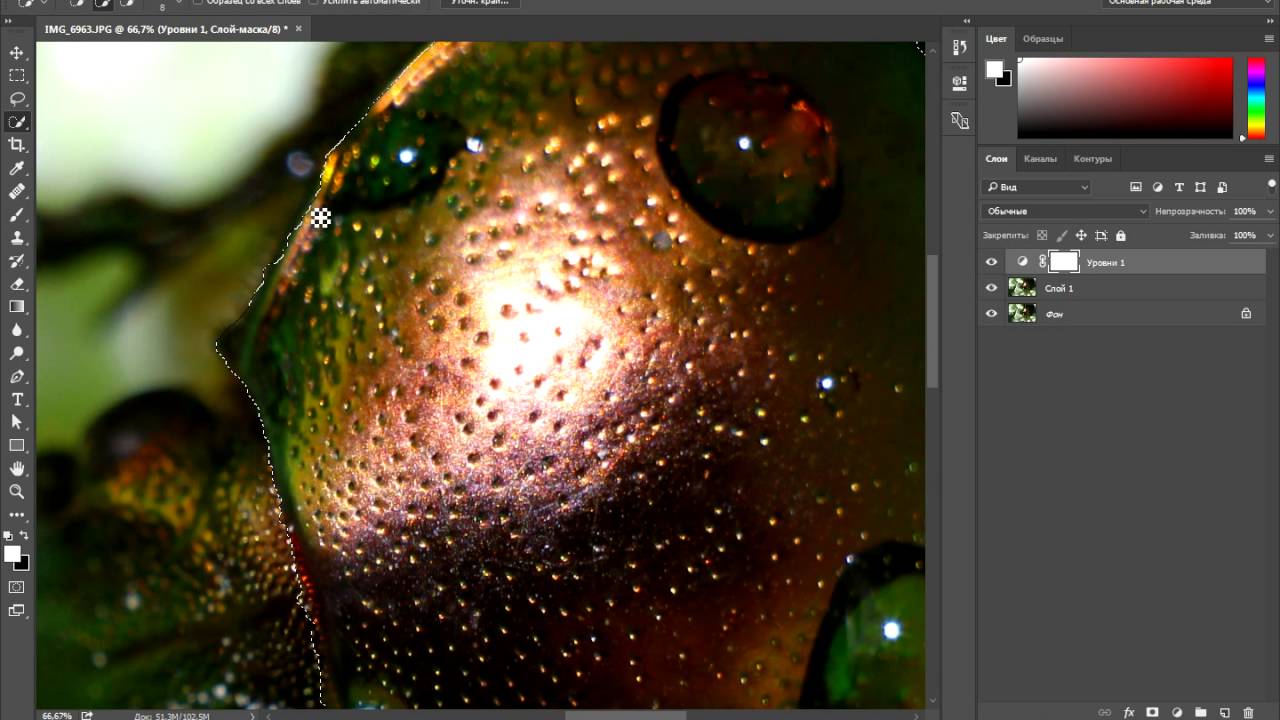Select the Brush tool

(x=17, y=214)
